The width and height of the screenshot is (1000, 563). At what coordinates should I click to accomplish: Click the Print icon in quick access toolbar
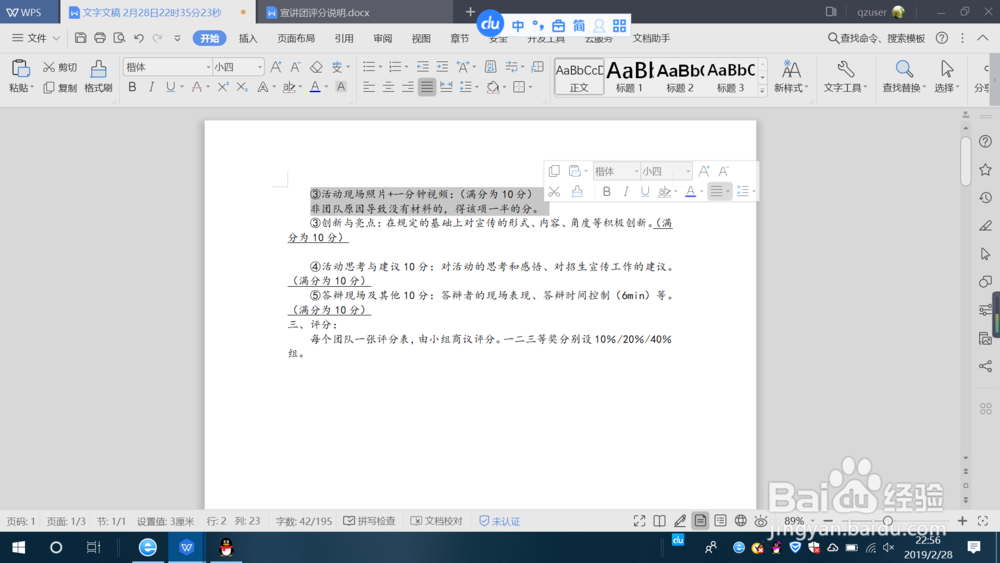click(99, 38)
